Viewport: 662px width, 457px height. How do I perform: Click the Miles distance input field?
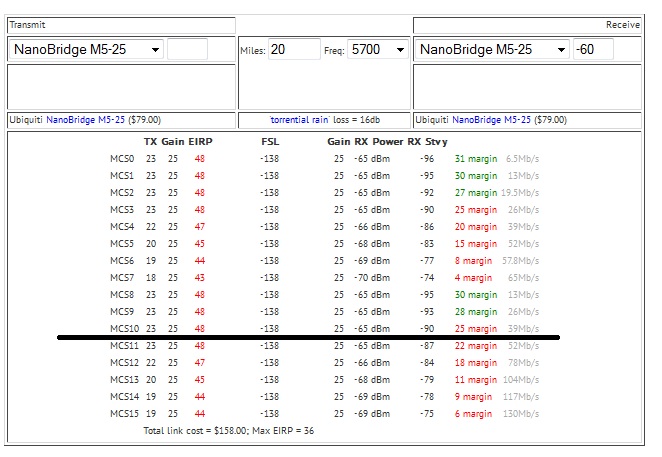pyautogui.click(x=294, y=49)
